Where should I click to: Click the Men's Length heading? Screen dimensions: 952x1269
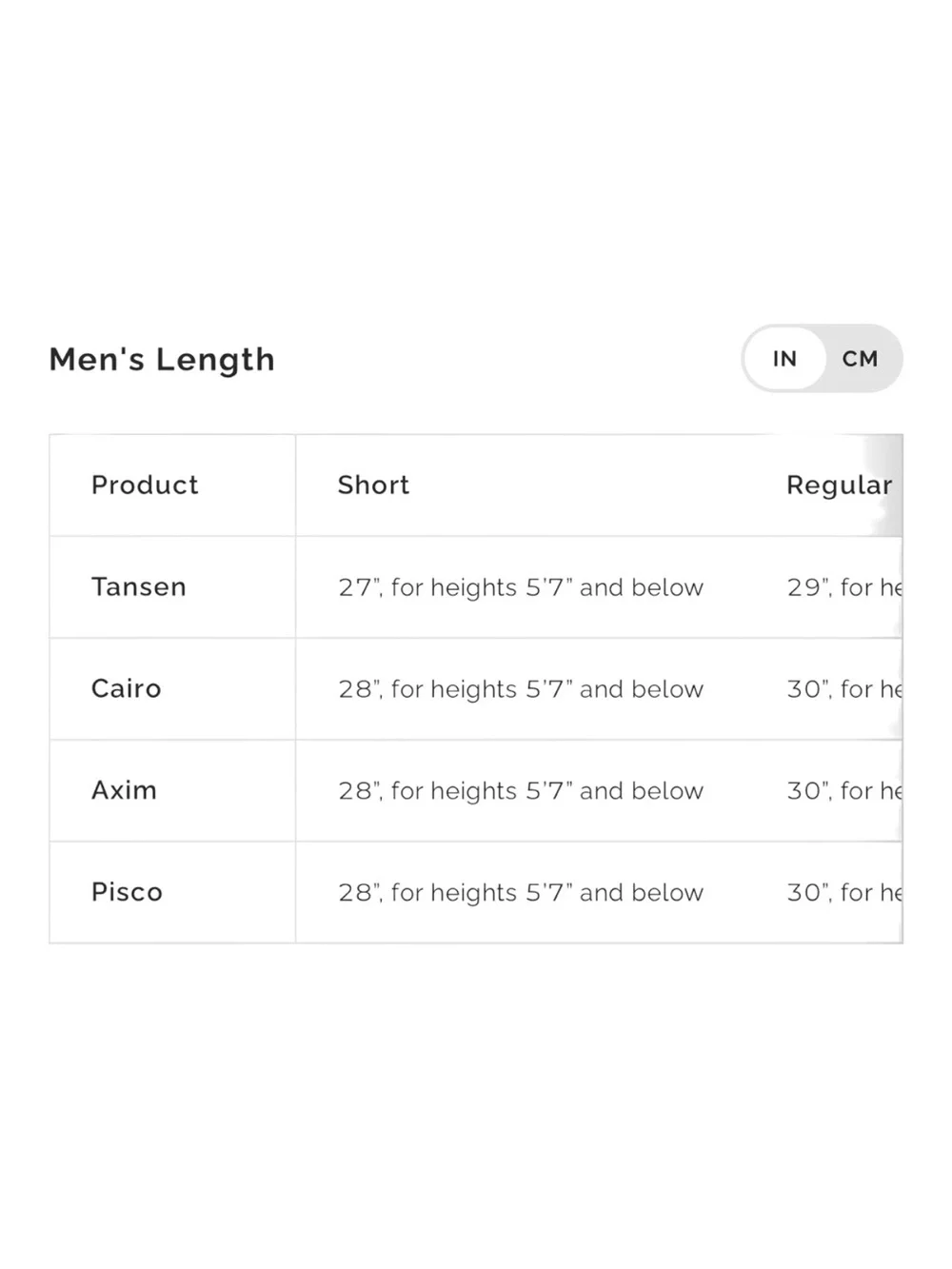tap(162, 360)
